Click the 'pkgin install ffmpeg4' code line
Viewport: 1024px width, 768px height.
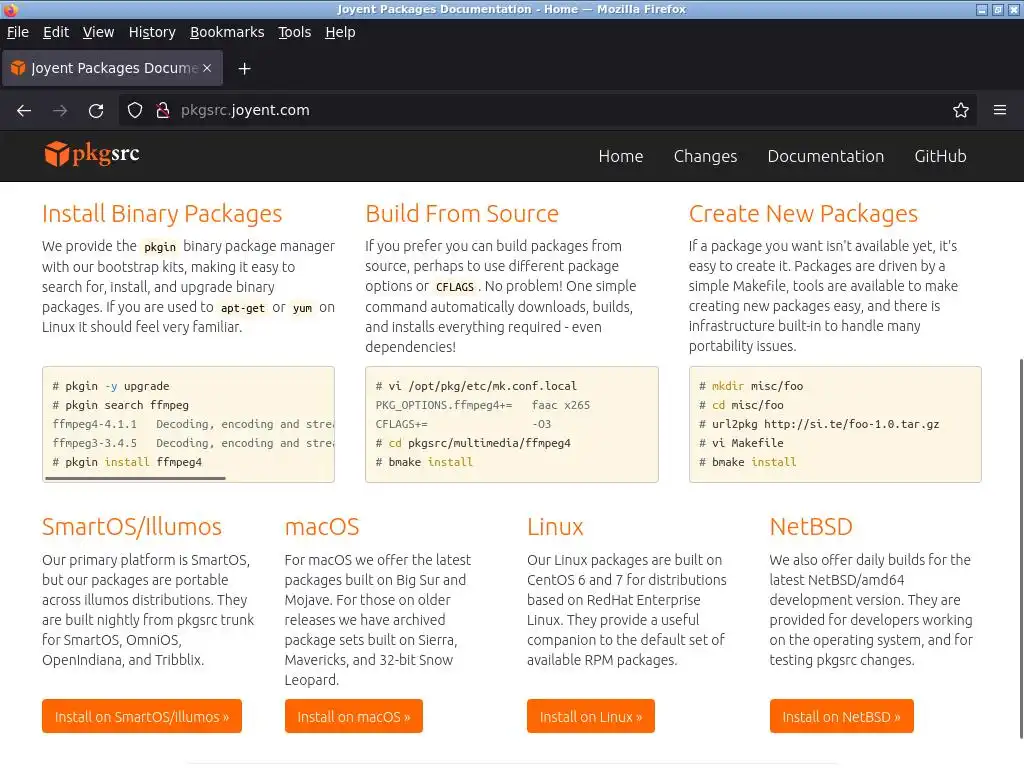(127, 462)
